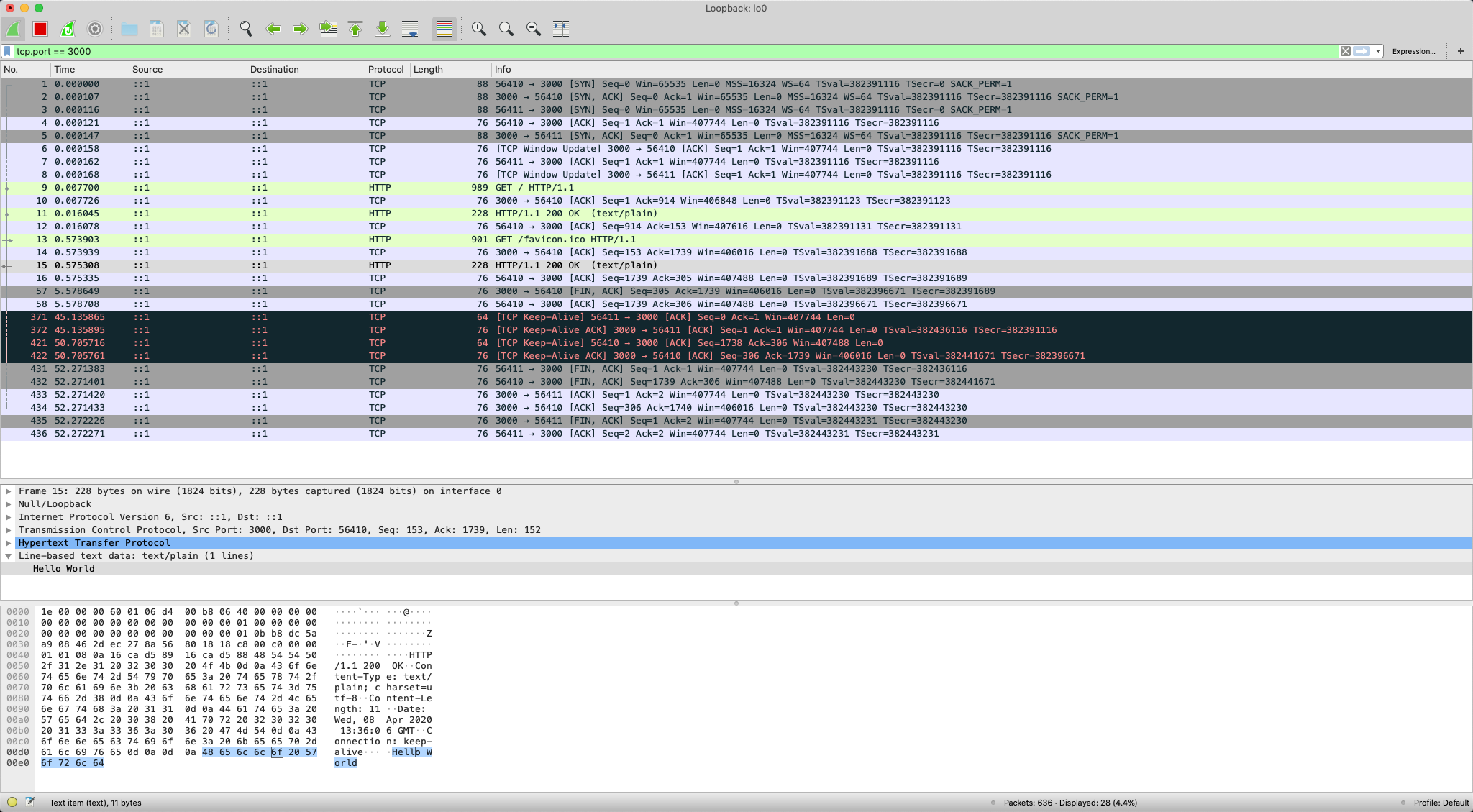This screenshot has height=812, width=1473.
Task: Click hex bytes row at offset 0040
Action: [x=178, y=655]
